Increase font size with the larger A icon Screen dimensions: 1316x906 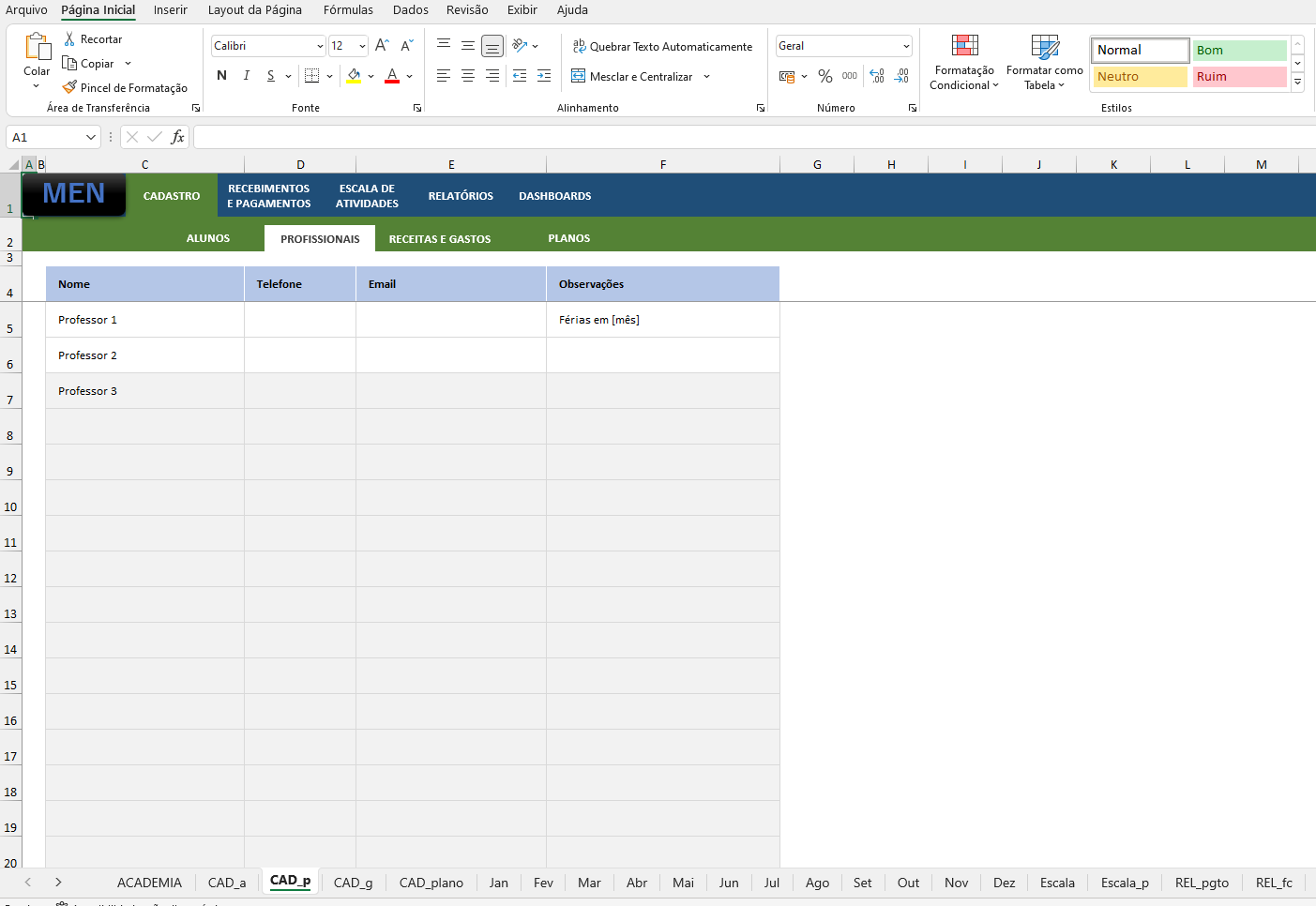(382, 46)
